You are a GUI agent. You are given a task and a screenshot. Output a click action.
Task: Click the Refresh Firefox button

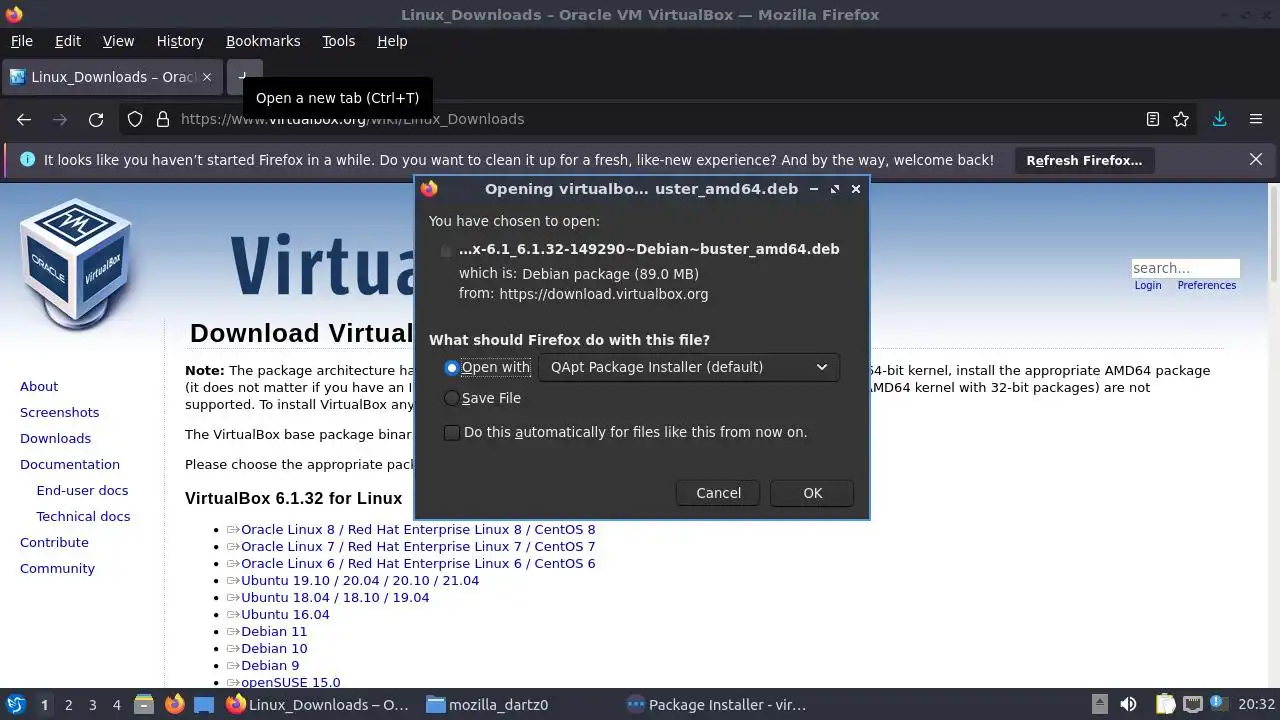(1084, 160)
